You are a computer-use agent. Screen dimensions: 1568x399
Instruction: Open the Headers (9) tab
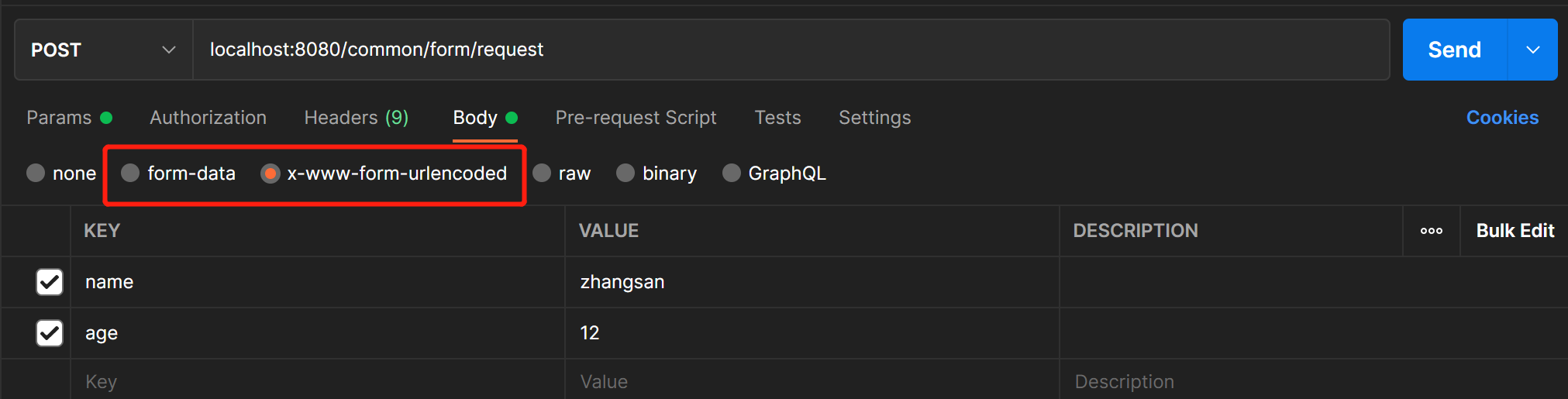coord(356,118)
